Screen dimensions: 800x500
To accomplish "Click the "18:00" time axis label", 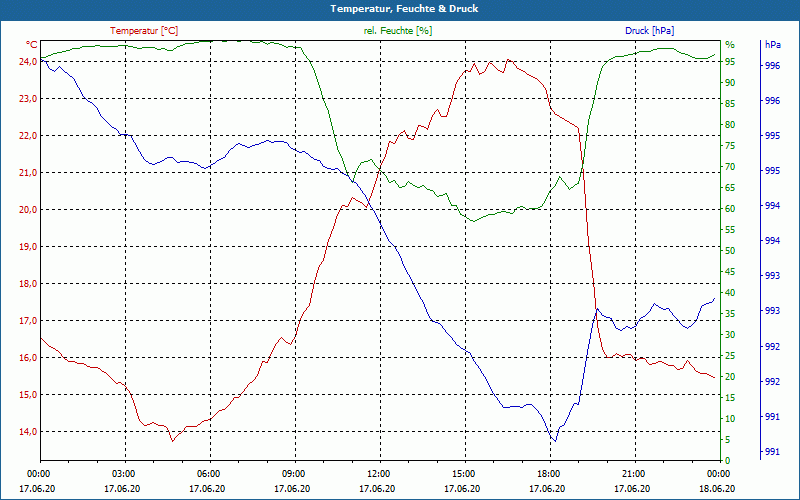I will pos(550,473).
